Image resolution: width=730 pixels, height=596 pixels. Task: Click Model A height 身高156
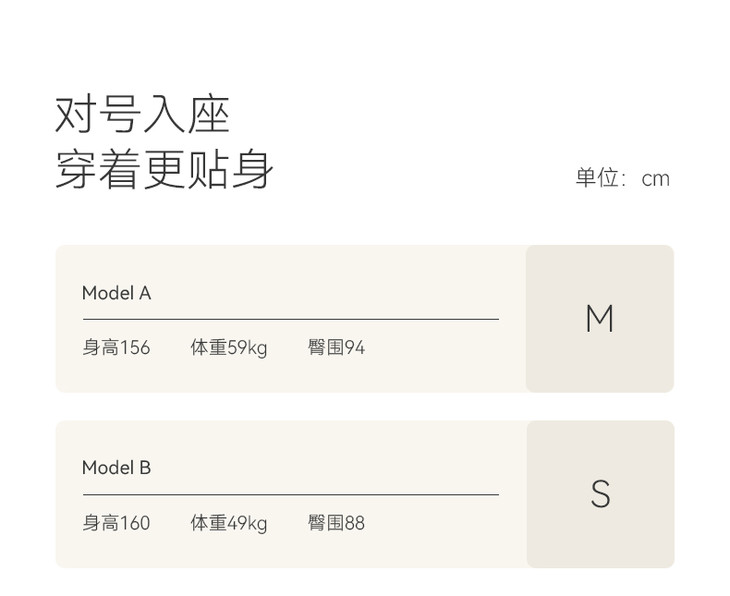tap(116, 348)
